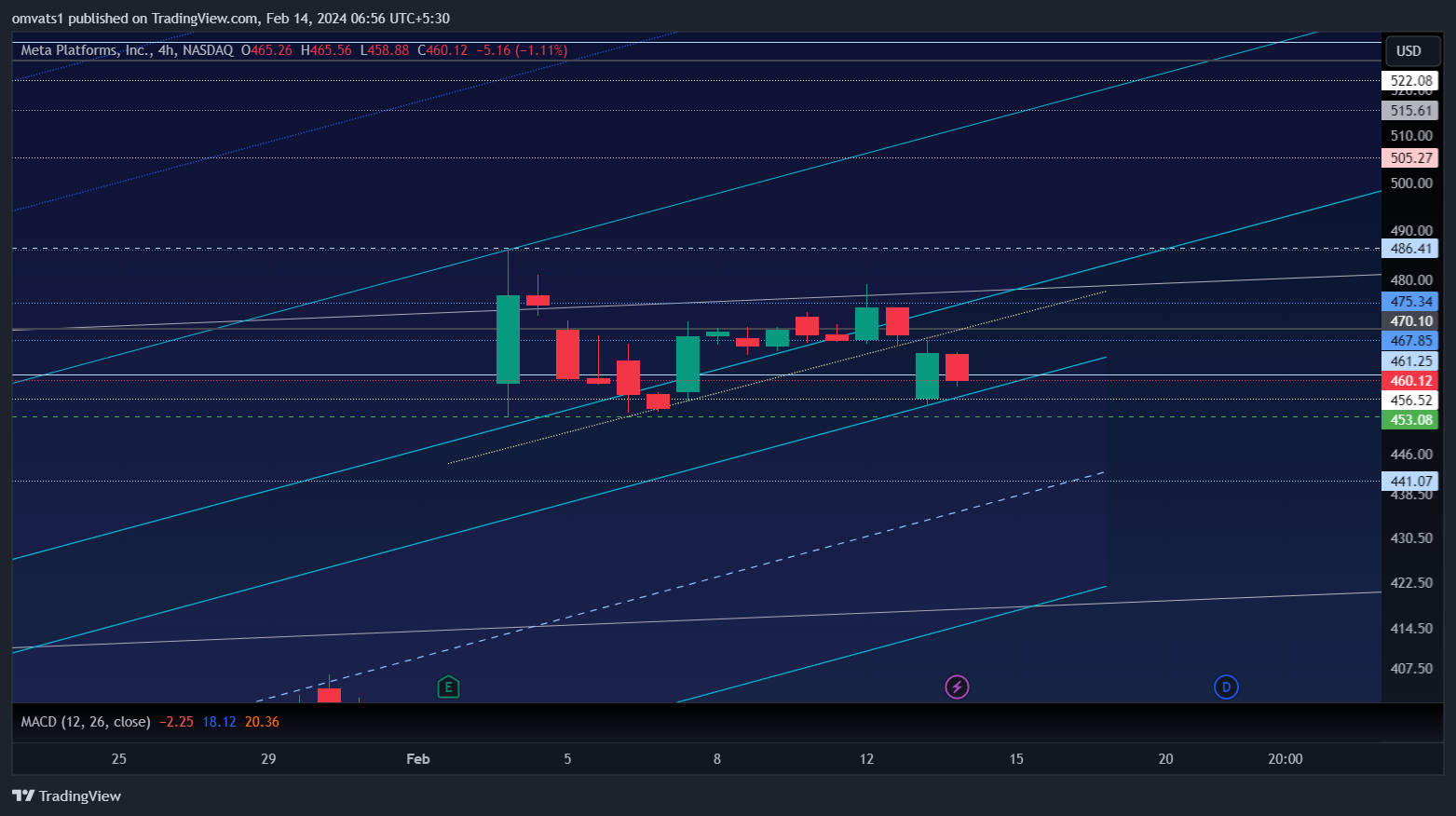Select the 470.10 price label

point(1410,321)
